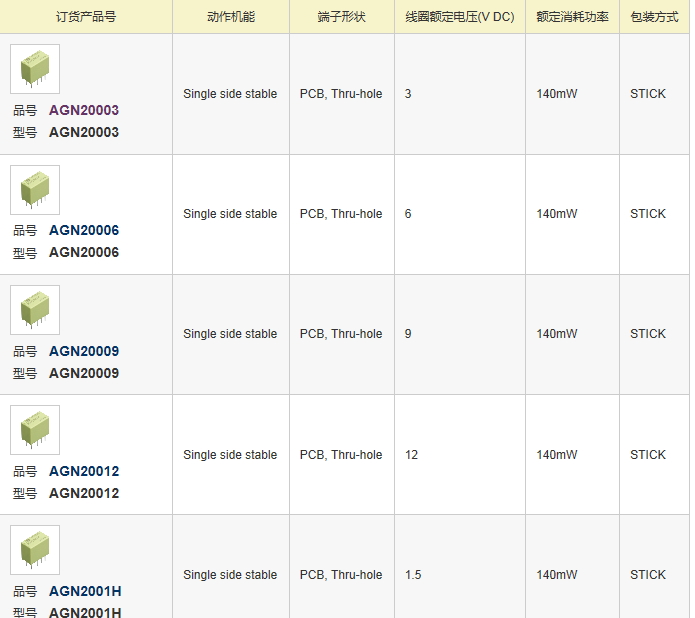Screen dimensions: 695x618
Task: Click the 端子形状 column header
Action: 341,17
